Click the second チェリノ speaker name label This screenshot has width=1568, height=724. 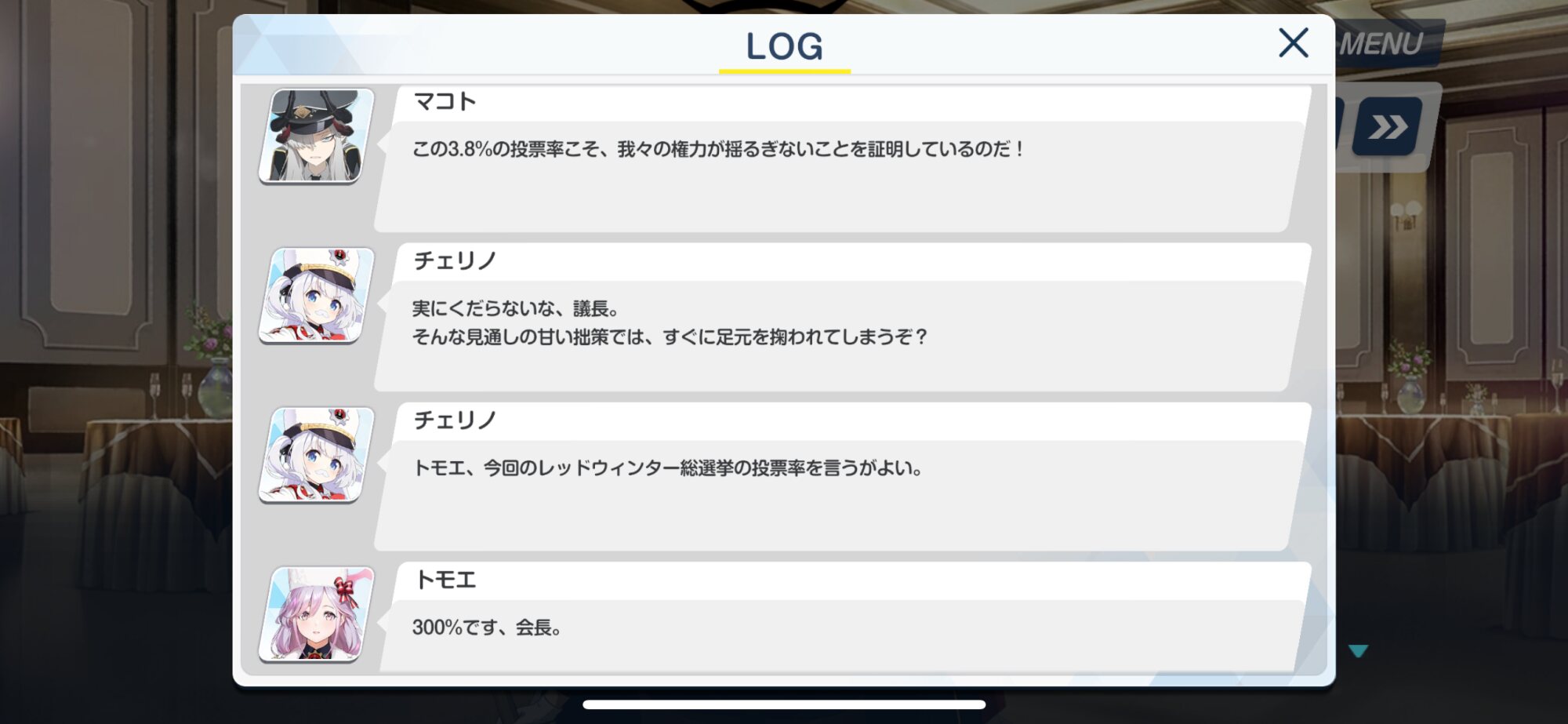coord(455,420)
